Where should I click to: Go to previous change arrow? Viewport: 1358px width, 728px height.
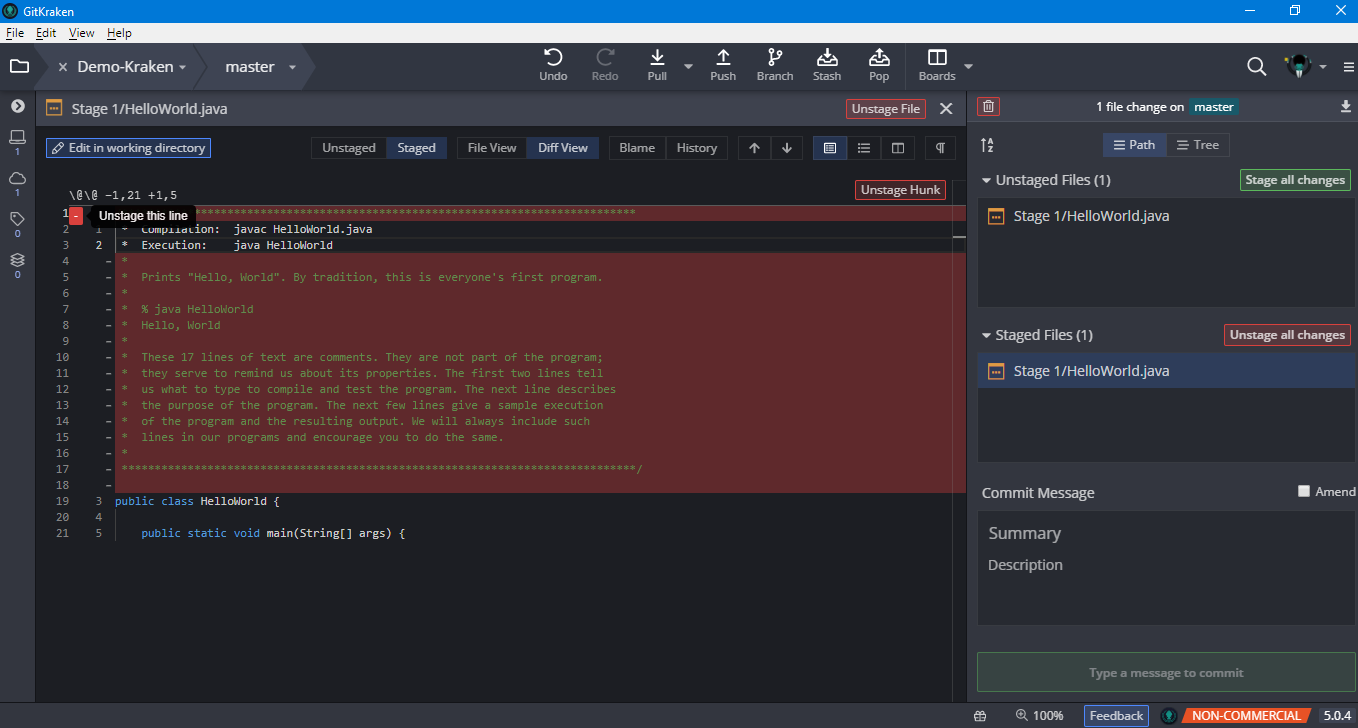pyautogui.click(x=754, y=148)
